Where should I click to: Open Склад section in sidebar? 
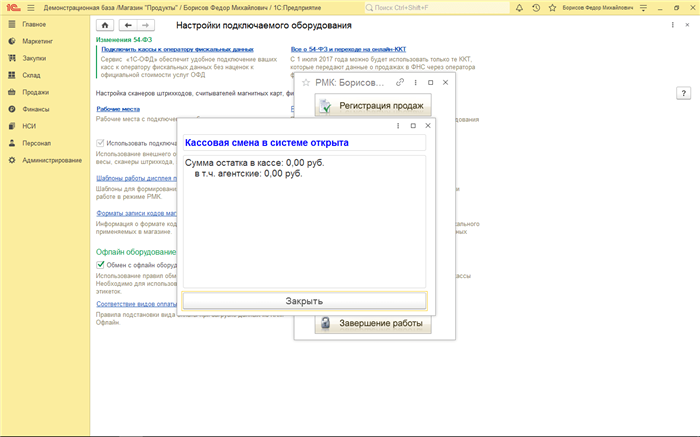[x=31, y=75]
